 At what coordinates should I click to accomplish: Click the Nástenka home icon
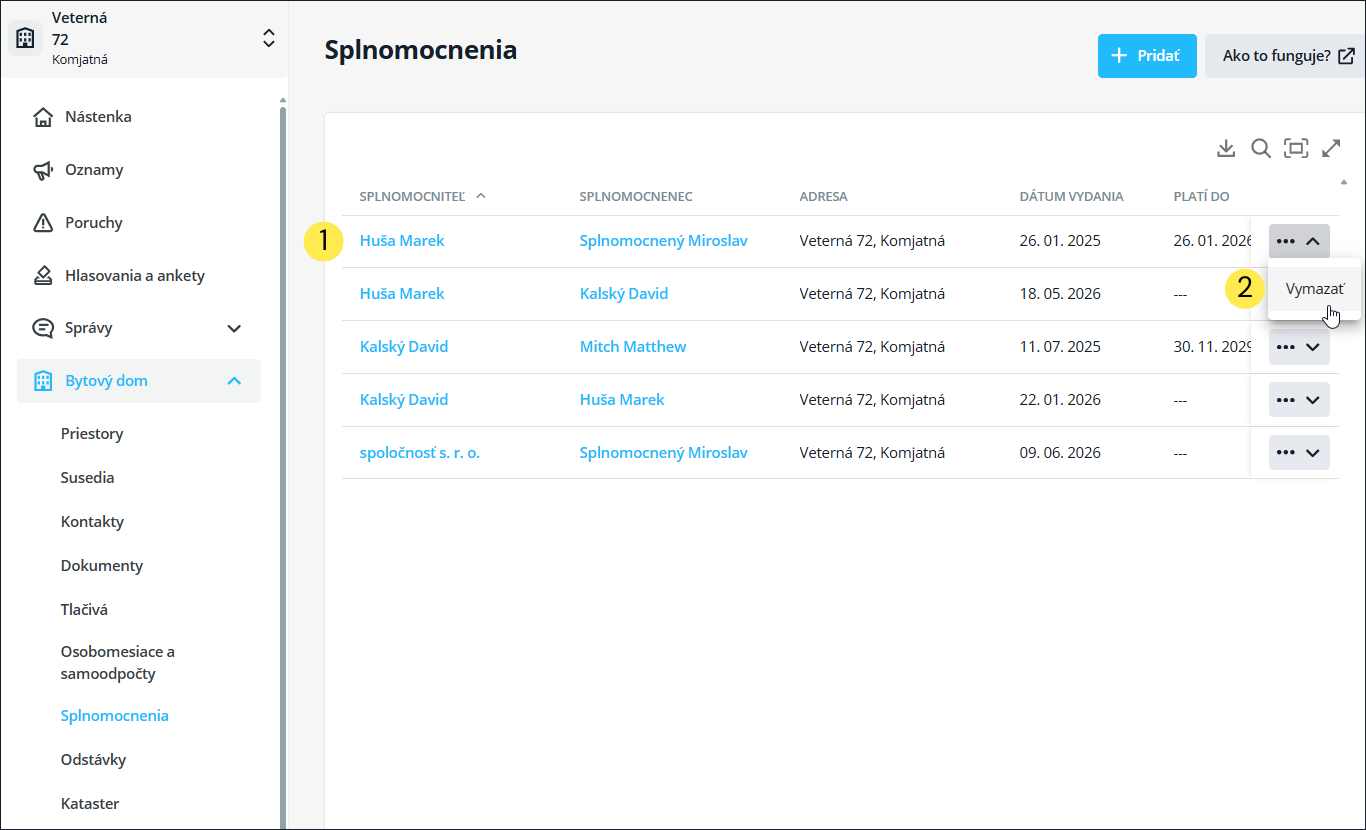tap(43, 117)
